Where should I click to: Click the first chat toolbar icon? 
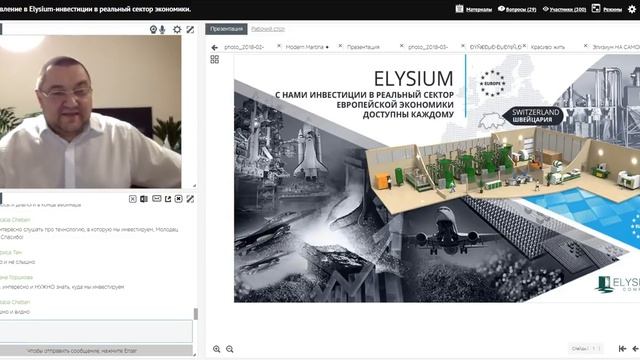tap(133, 199)
